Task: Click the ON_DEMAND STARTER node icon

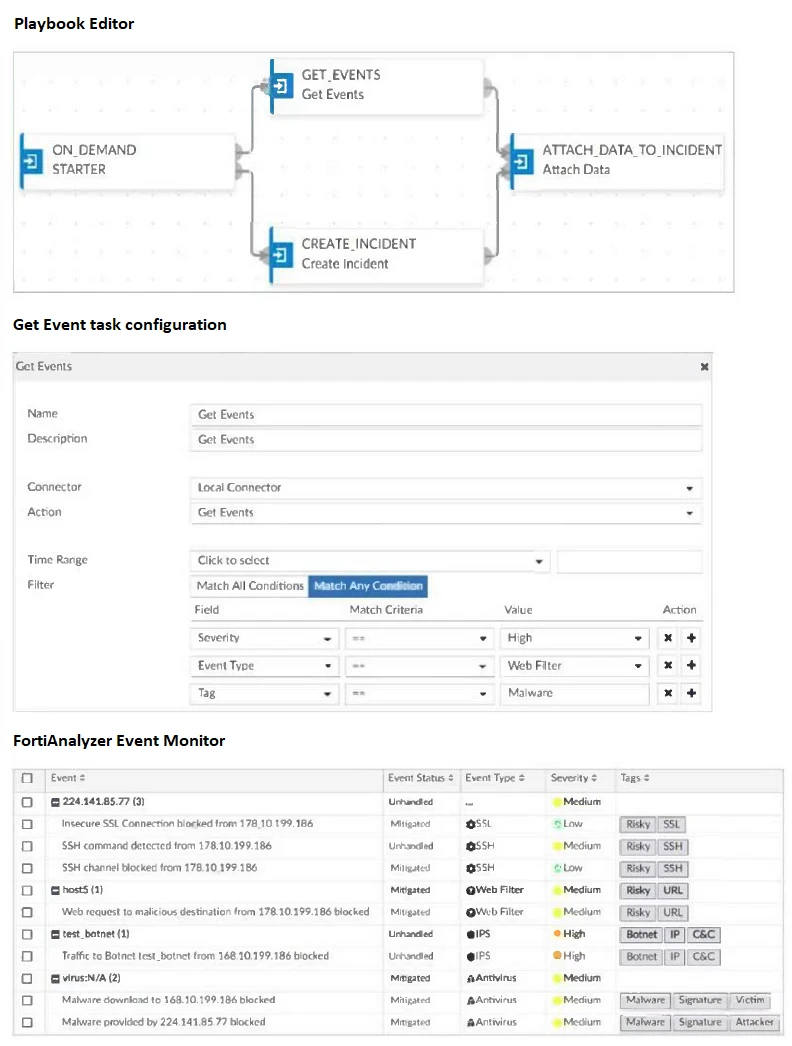Action: [x=32, y=160]
